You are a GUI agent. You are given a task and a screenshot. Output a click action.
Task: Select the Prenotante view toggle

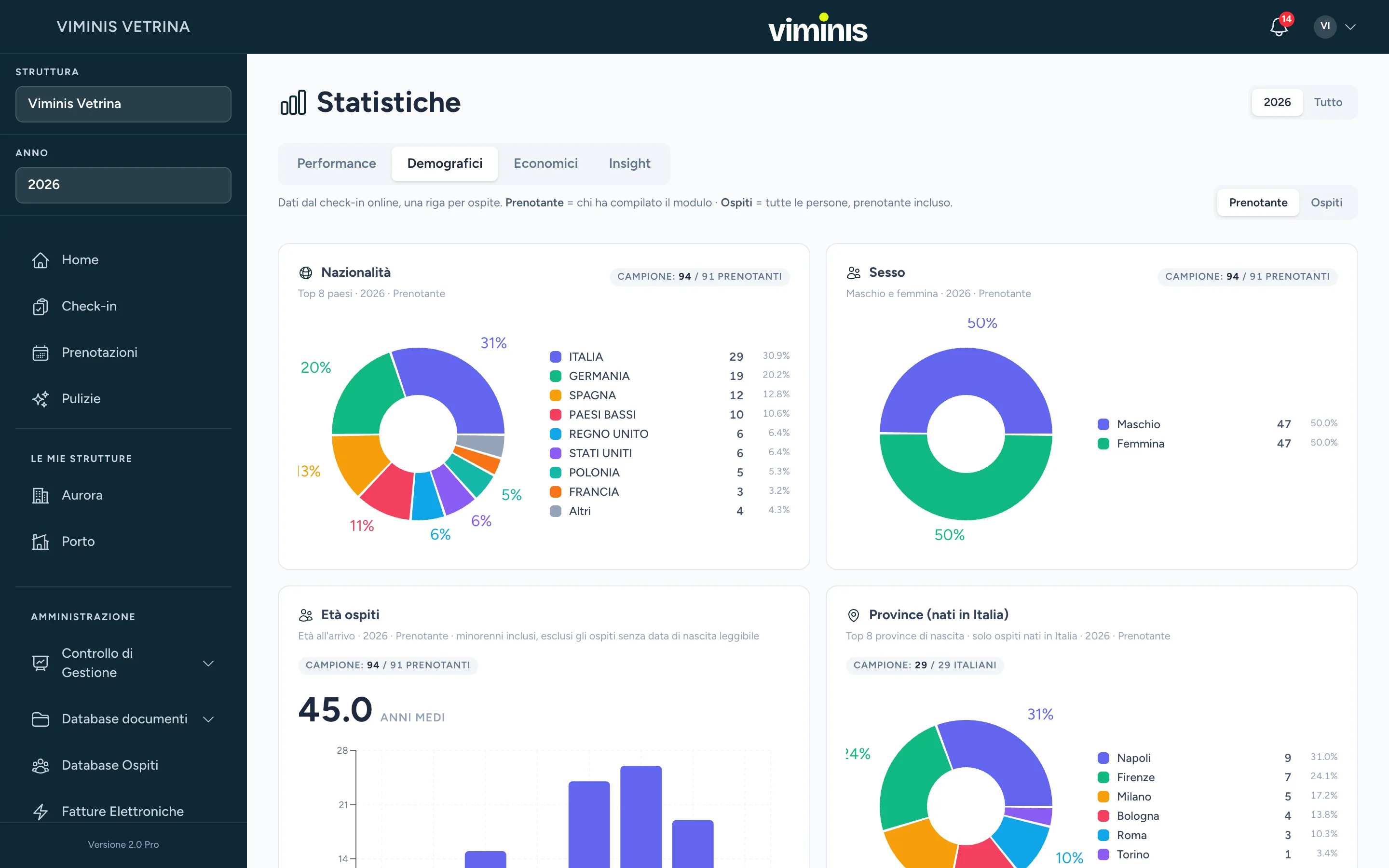click(x=1257, y=203)
